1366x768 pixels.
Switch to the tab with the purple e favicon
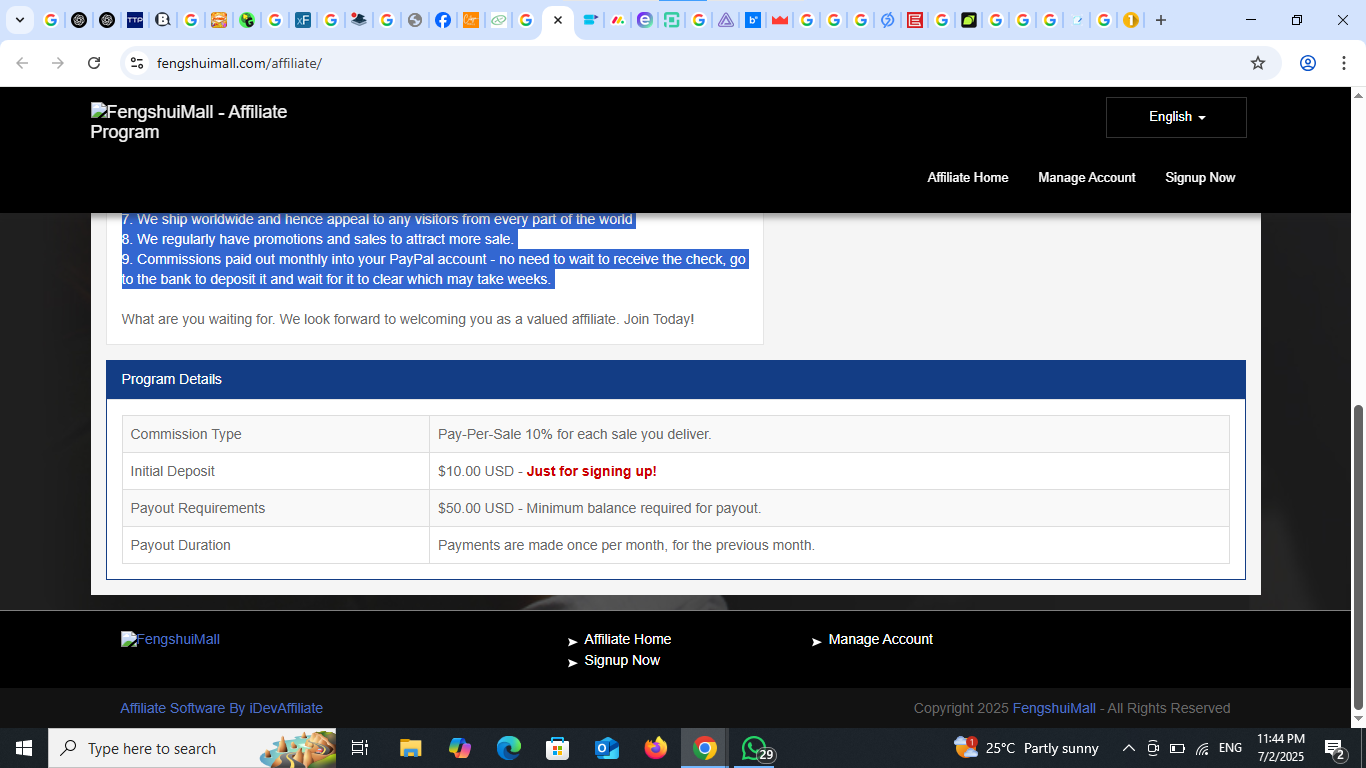645,20
